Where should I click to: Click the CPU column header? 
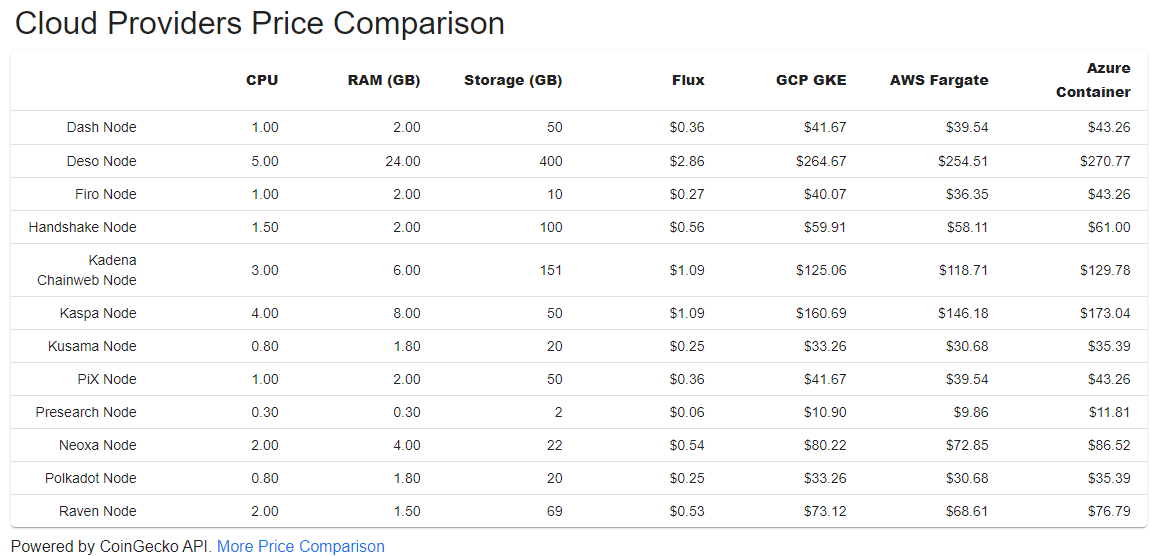[263, 81]
